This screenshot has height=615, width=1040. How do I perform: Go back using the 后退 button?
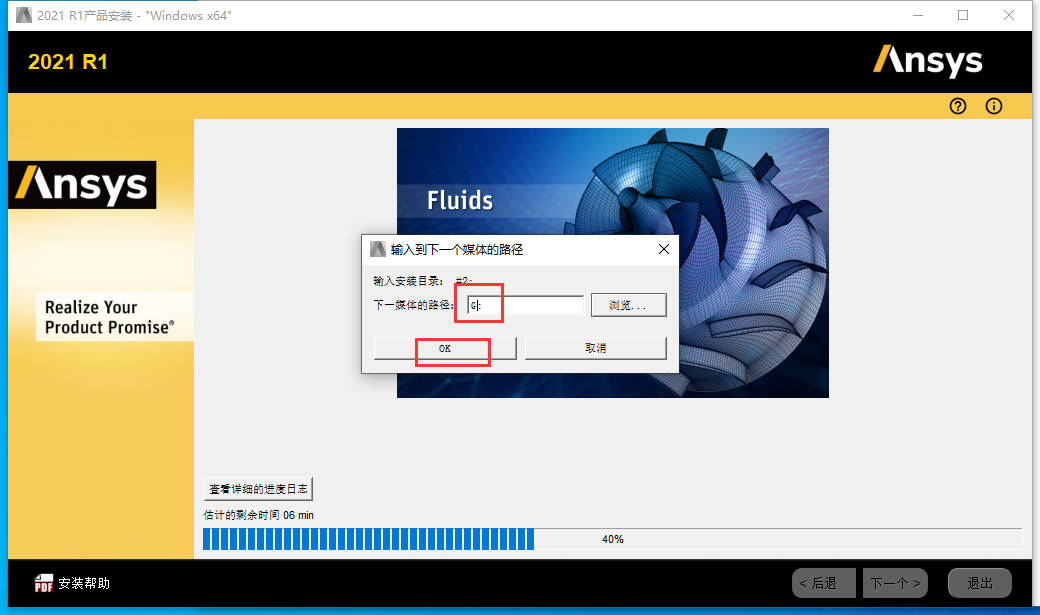pos(823,582)
